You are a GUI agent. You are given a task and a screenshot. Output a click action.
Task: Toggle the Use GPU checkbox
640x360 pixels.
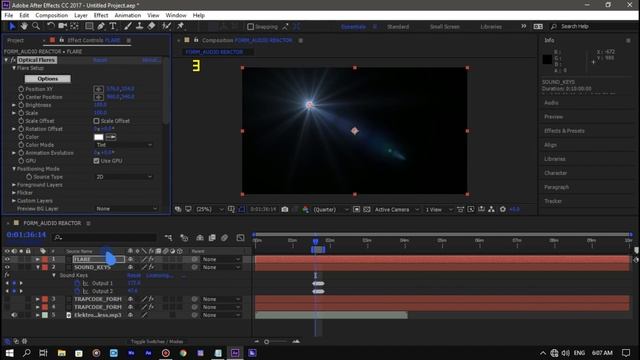tap(96, 161)
